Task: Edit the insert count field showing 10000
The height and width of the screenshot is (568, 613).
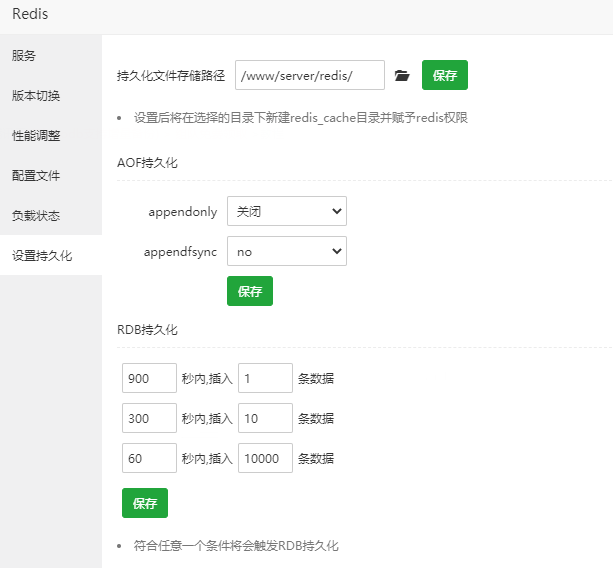Action: click(x=265, y=458)
